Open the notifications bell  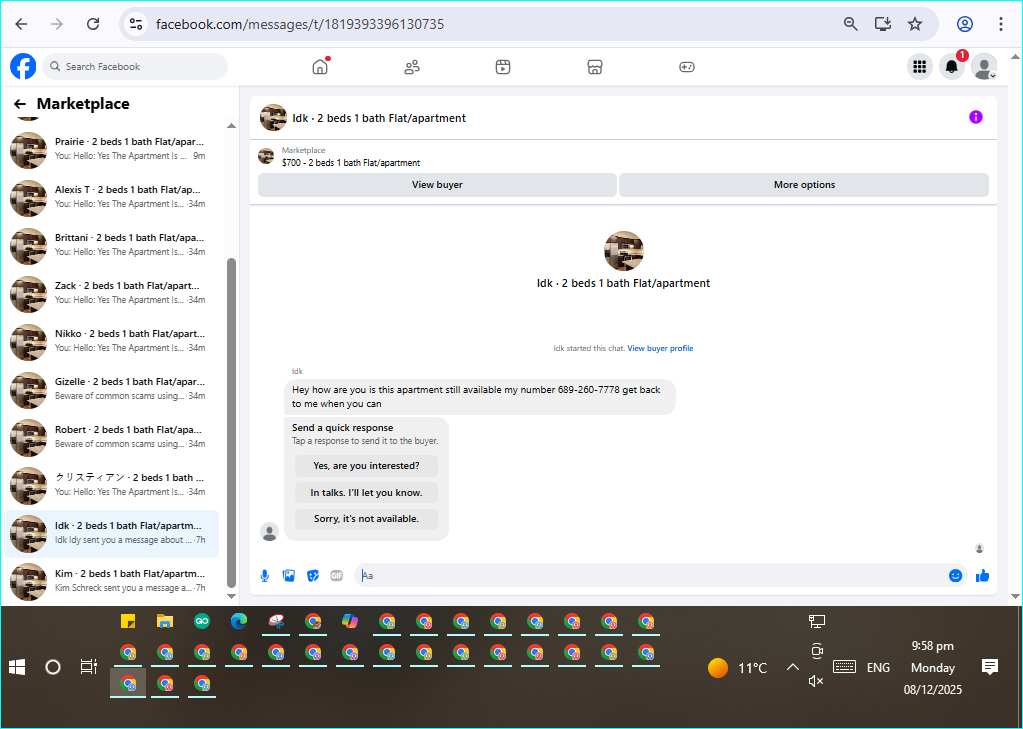coord(952,67)
